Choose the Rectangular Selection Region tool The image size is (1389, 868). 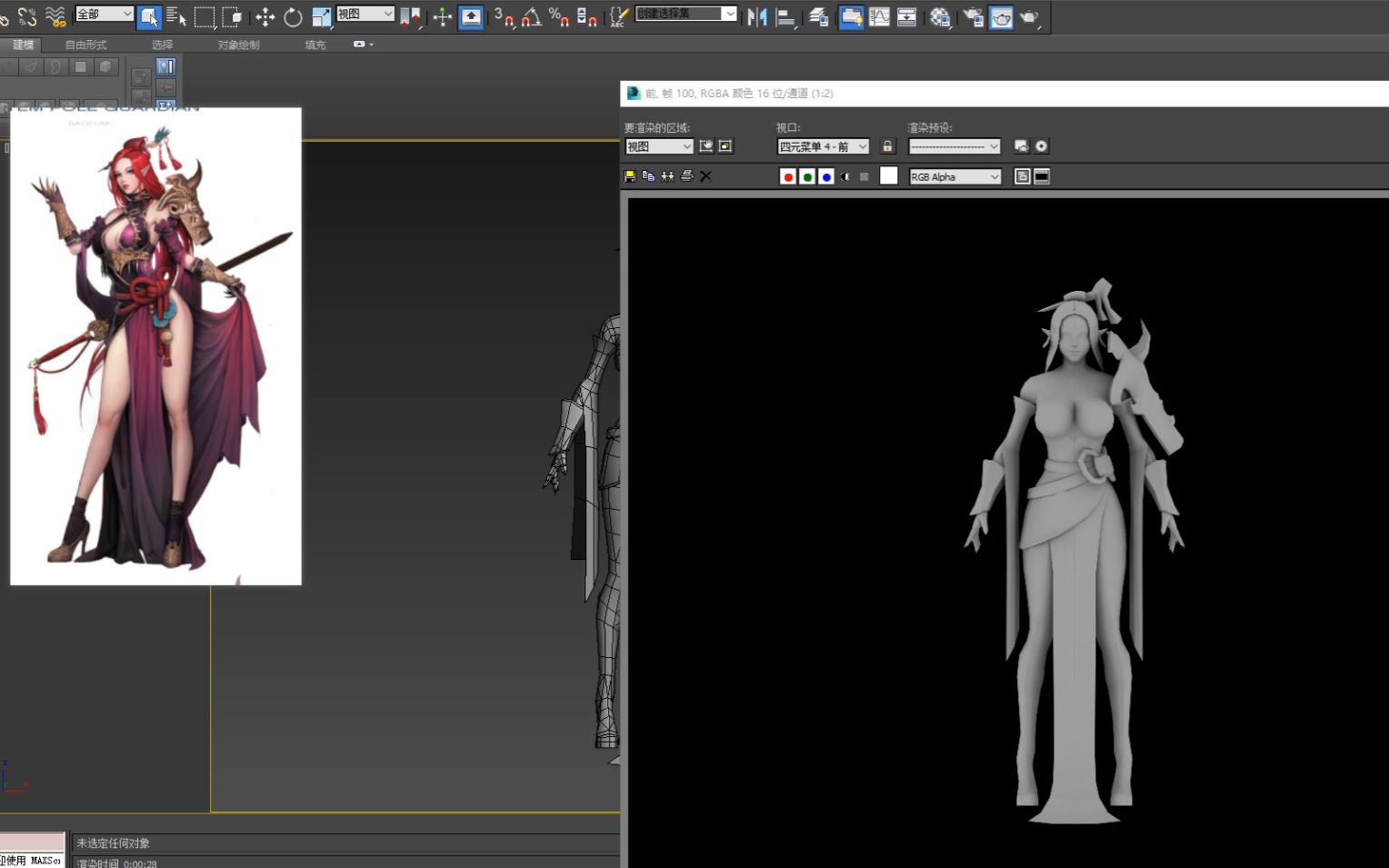pos(205,16)
